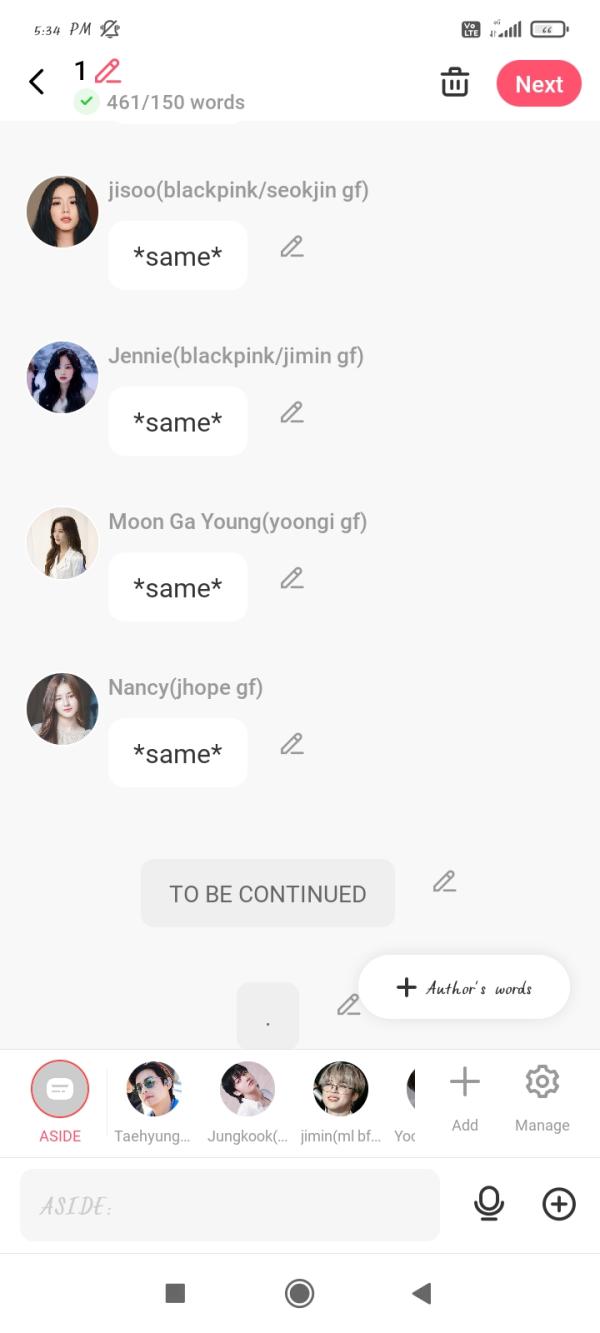Image resolution: width=600 pixels, height=1333 pixels.
Task: Tap the back arrow icon
Action: (x=37, y=82)
